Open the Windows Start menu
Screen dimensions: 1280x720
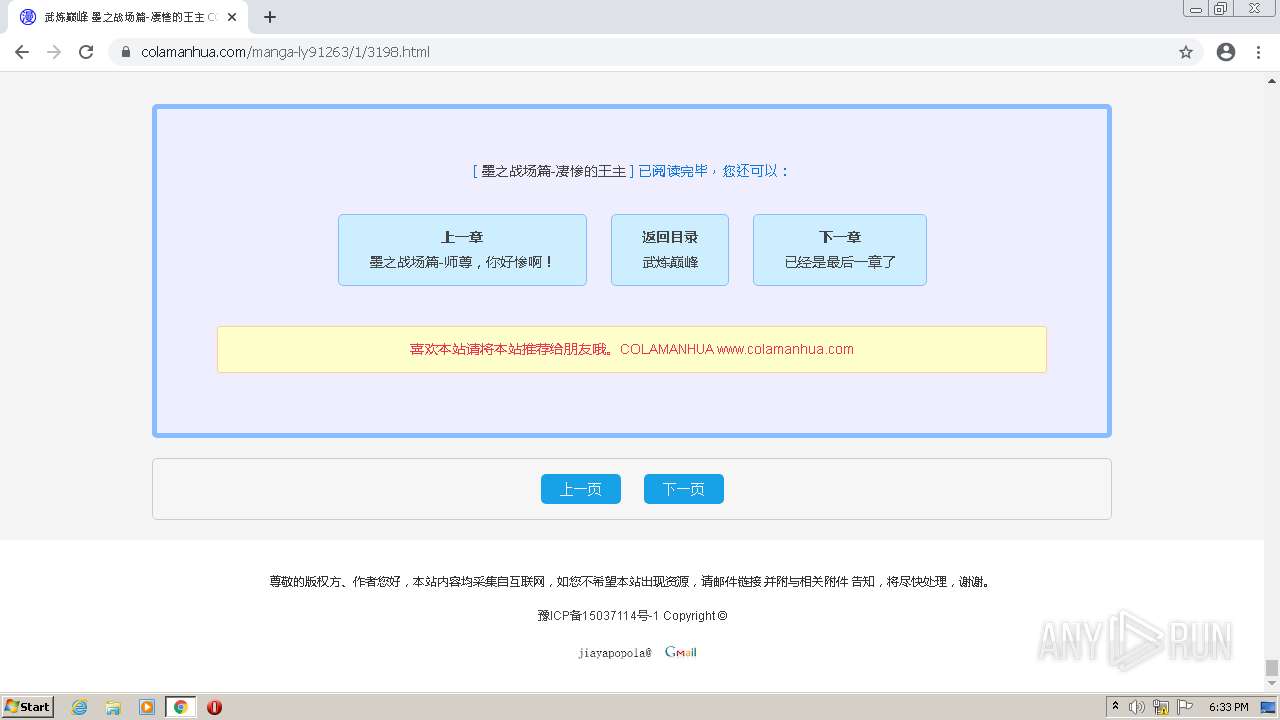click(x=28, y=706)
